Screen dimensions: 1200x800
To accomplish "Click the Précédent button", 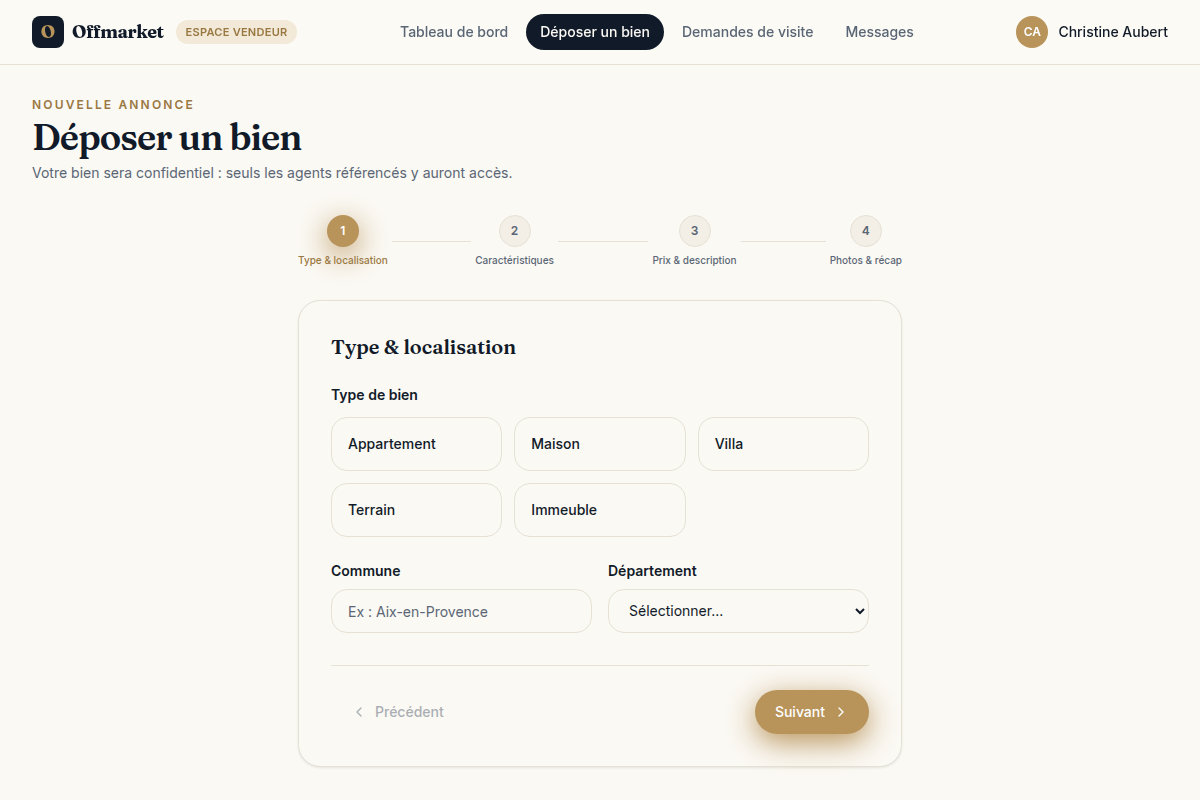I will point(398,712).
